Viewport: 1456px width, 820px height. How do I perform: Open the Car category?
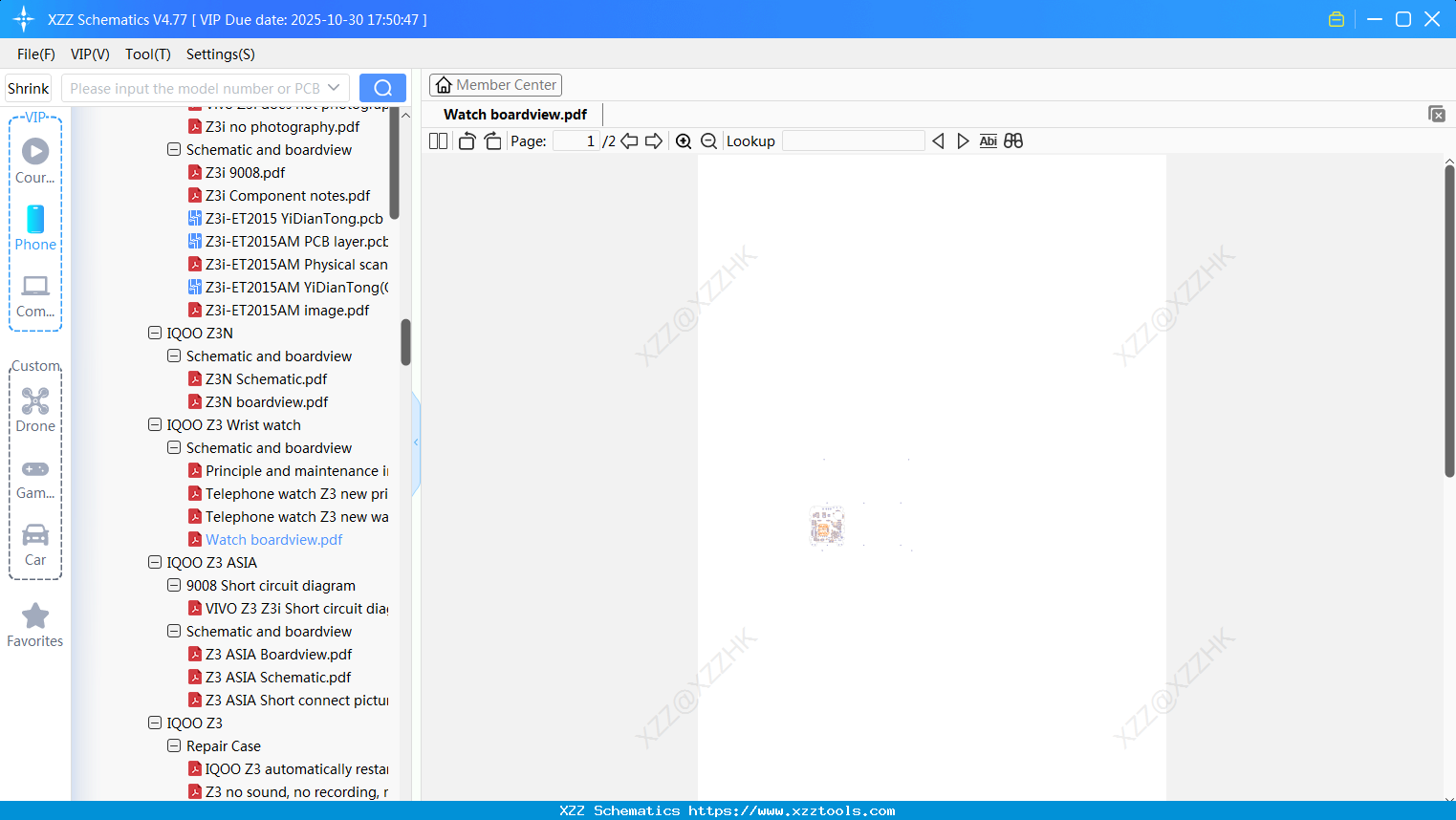tap(35, 545)
